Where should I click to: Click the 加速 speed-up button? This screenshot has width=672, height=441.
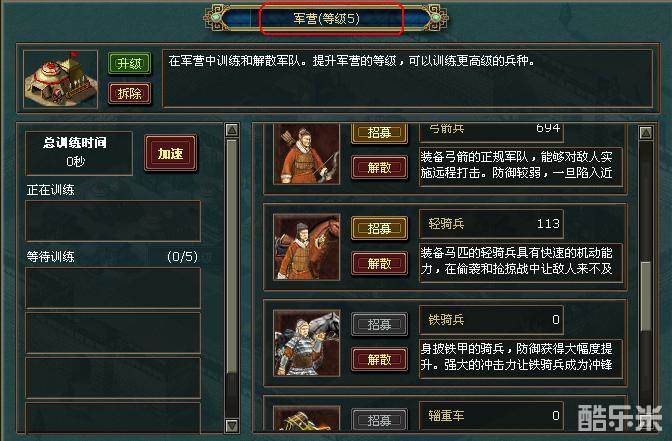(x=171, y=153)
